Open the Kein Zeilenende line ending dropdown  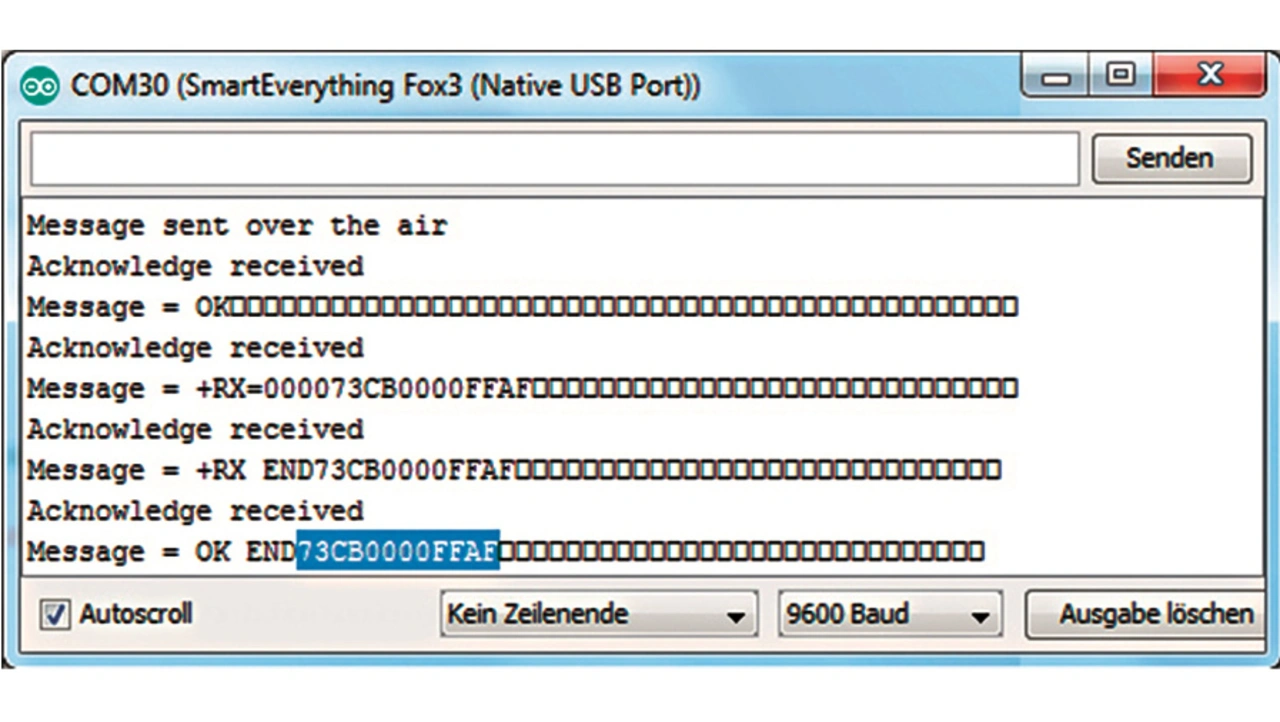pyautogui.click(x=598, y=614)
